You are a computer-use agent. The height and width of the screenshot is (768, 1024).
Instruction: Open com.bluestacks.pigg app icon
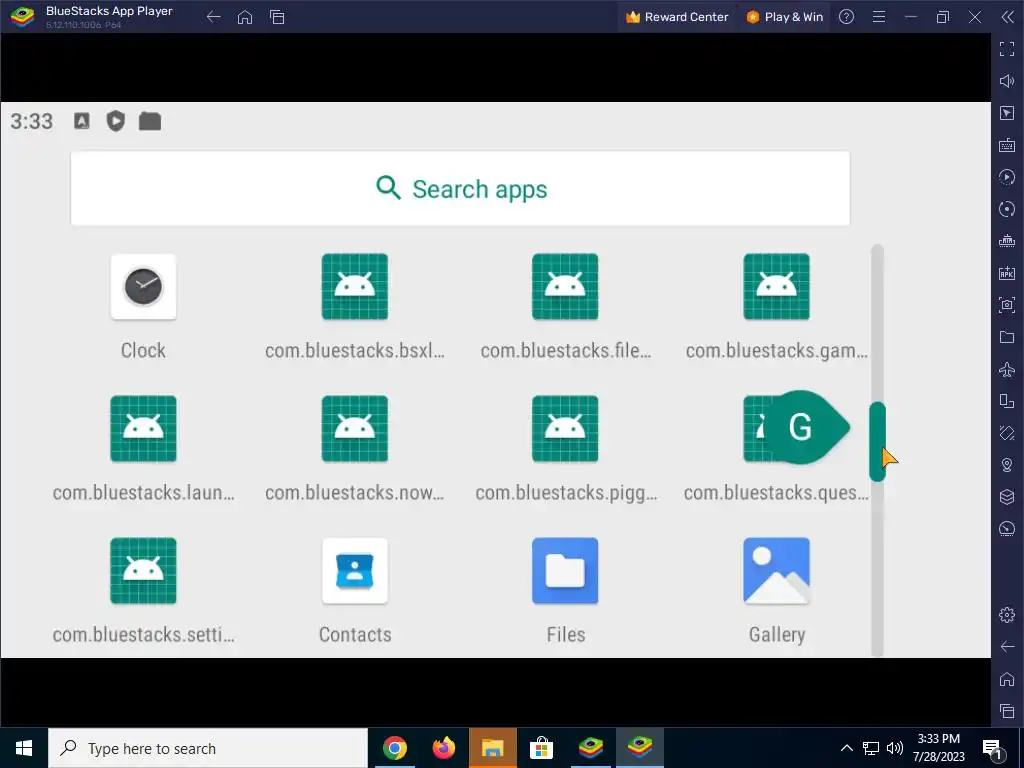[565, 428]
